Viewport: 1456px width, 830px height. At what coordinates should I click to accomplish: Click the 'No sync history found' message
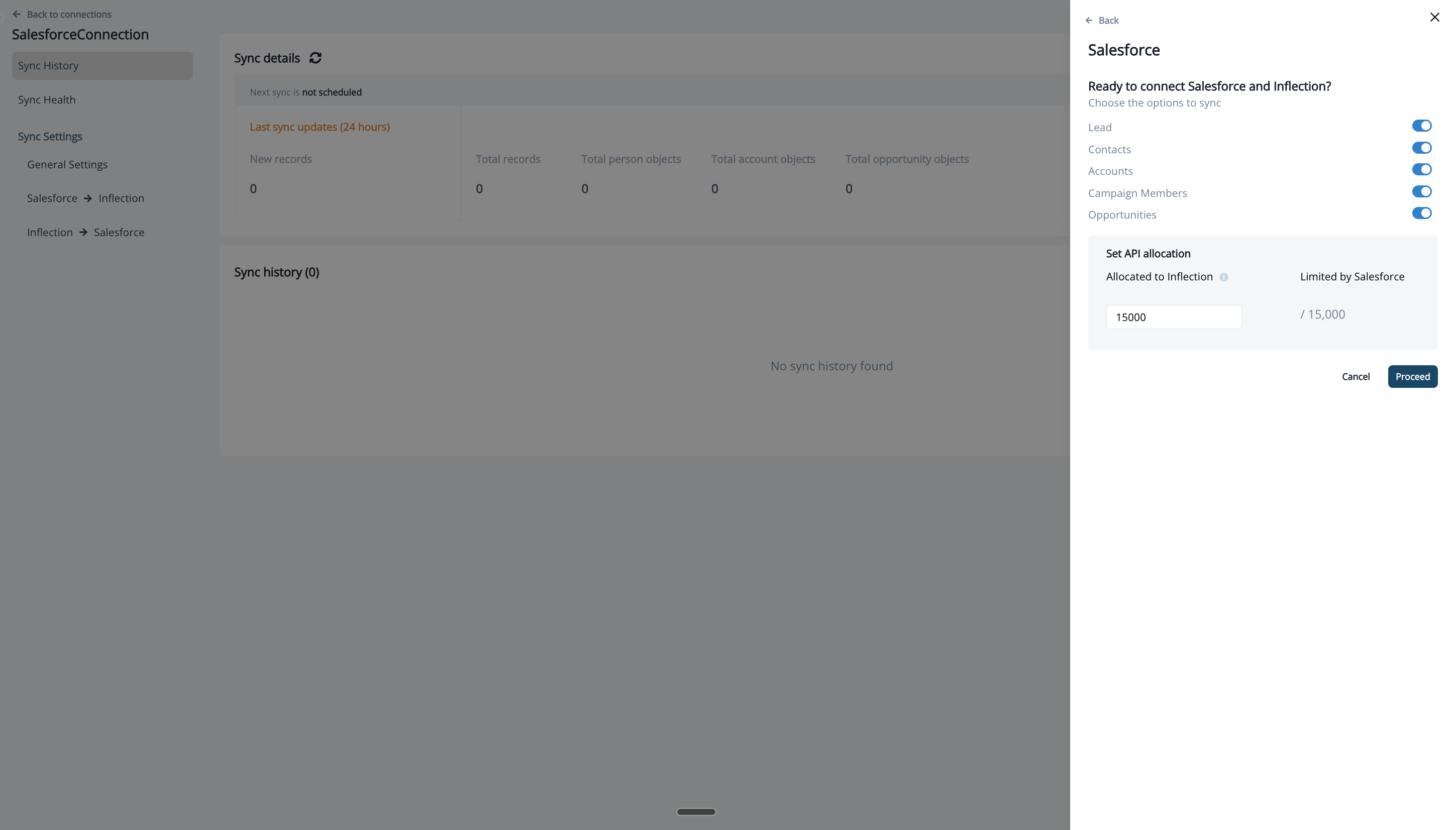[831, 366]
